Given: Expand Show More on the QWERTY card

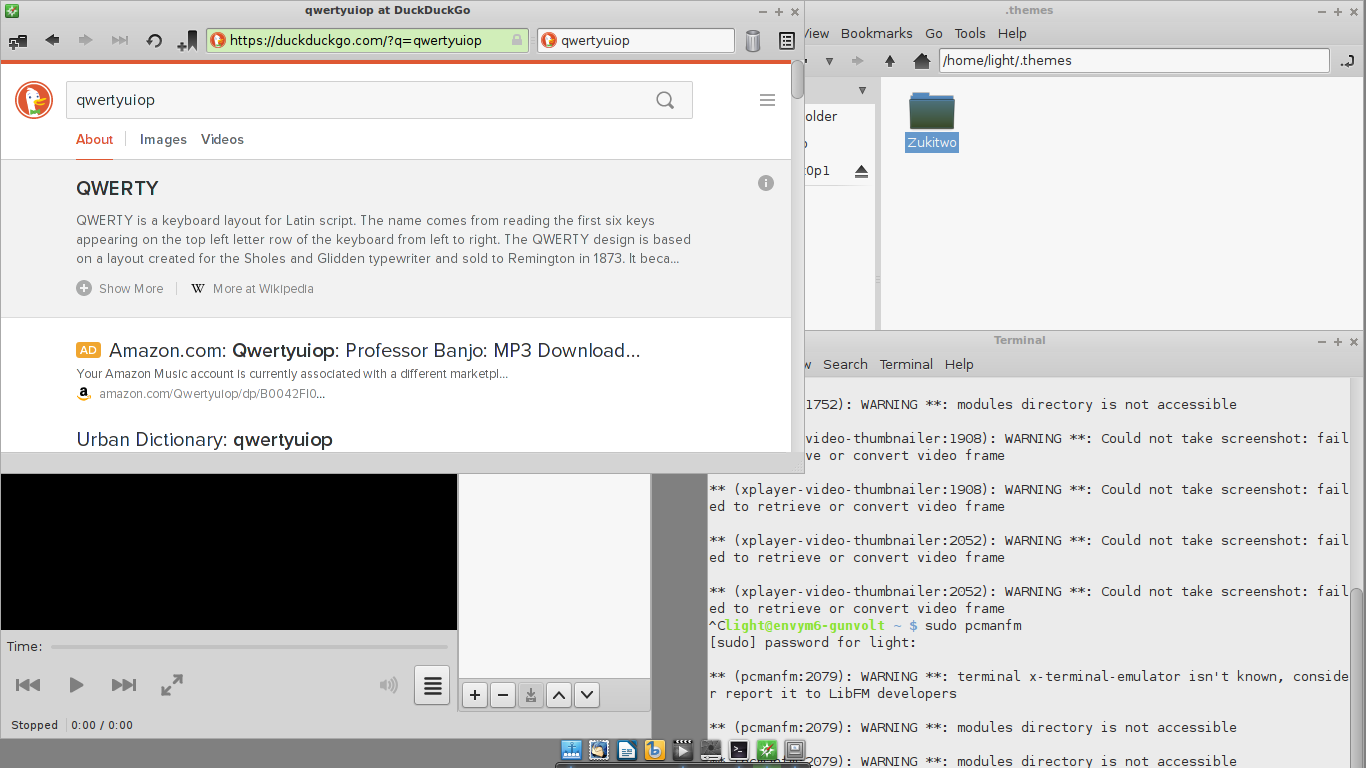Looking at the screenshot, I should coord(120,288).
